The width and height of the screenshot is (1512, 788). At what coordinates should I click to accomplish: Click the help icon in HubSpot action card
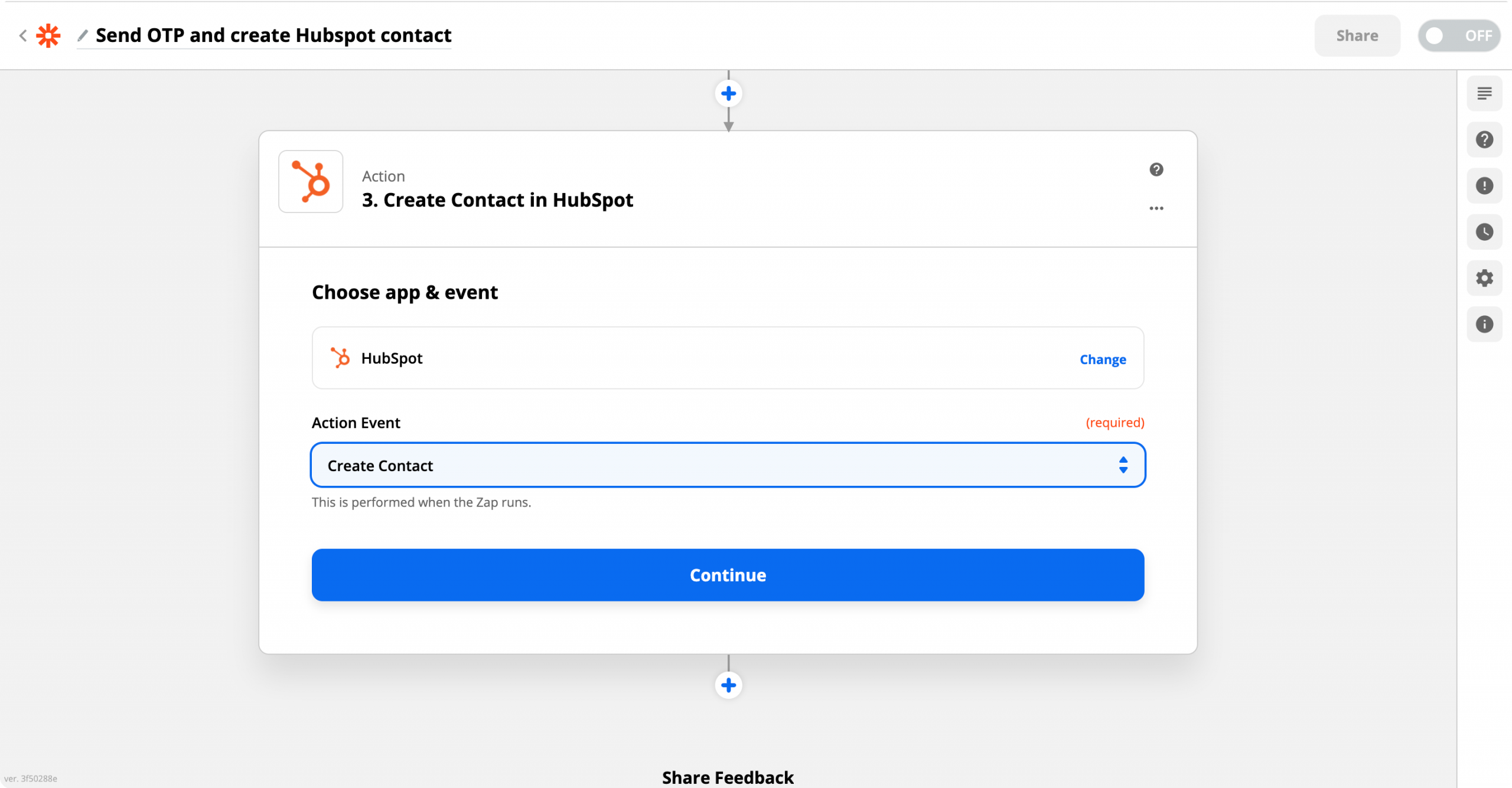point(1156,169)
